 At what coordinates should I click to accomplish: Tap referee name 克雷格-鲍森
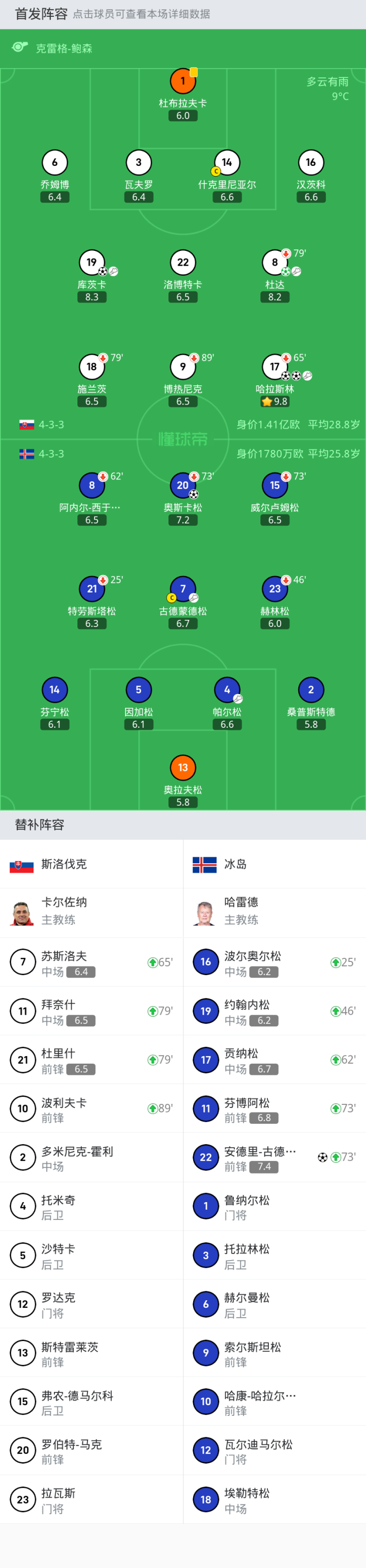click(x=64, y=48)
